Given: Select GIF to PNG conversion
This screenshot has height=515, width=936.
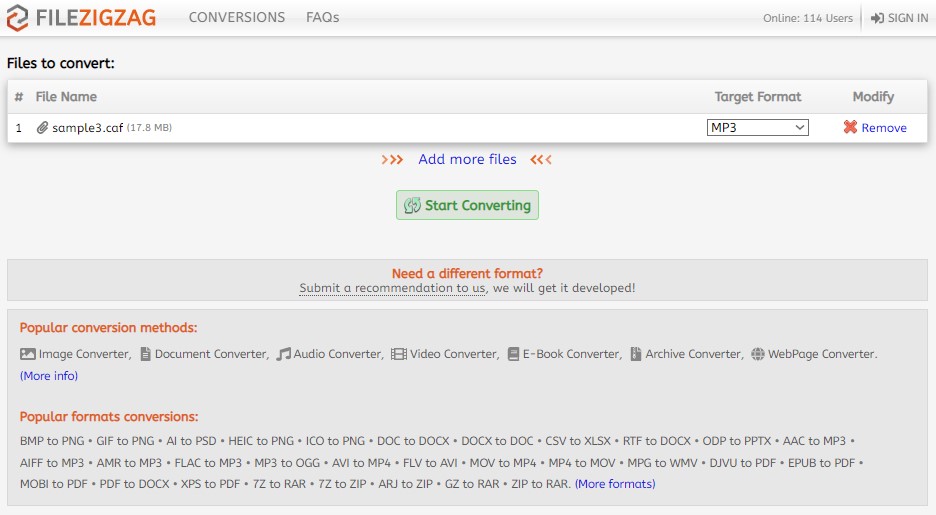Looking at the screenshot, I should [x=125, y=441].
